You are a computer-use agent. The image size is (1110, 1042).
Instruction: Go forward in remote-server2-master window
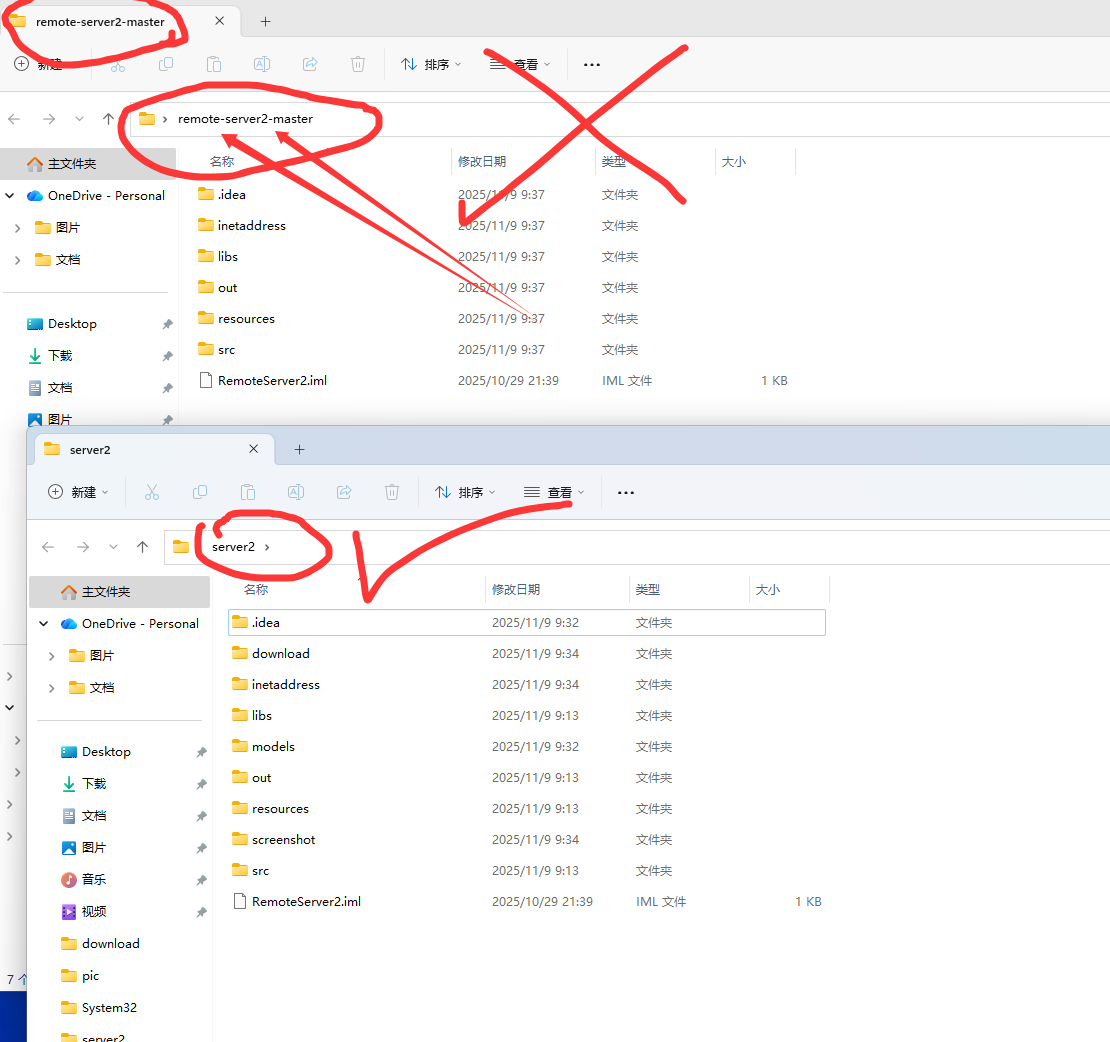(x=49, y=119)
